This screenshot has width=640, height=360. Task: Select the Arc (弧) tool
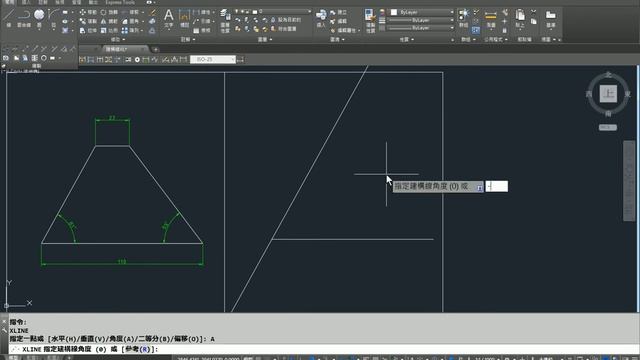coord(53,18)
